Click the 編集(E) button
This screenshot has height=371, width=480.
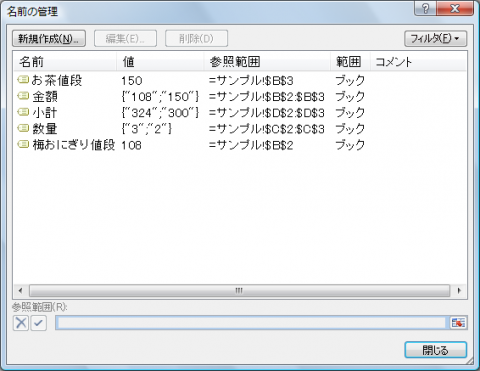click(x=125, y=39)
